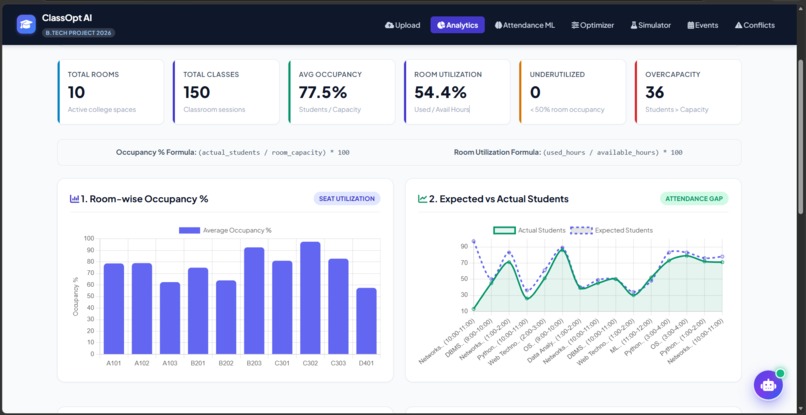Toggle the Actual Students legend item
806x415 pixels.
pos(529,230)
